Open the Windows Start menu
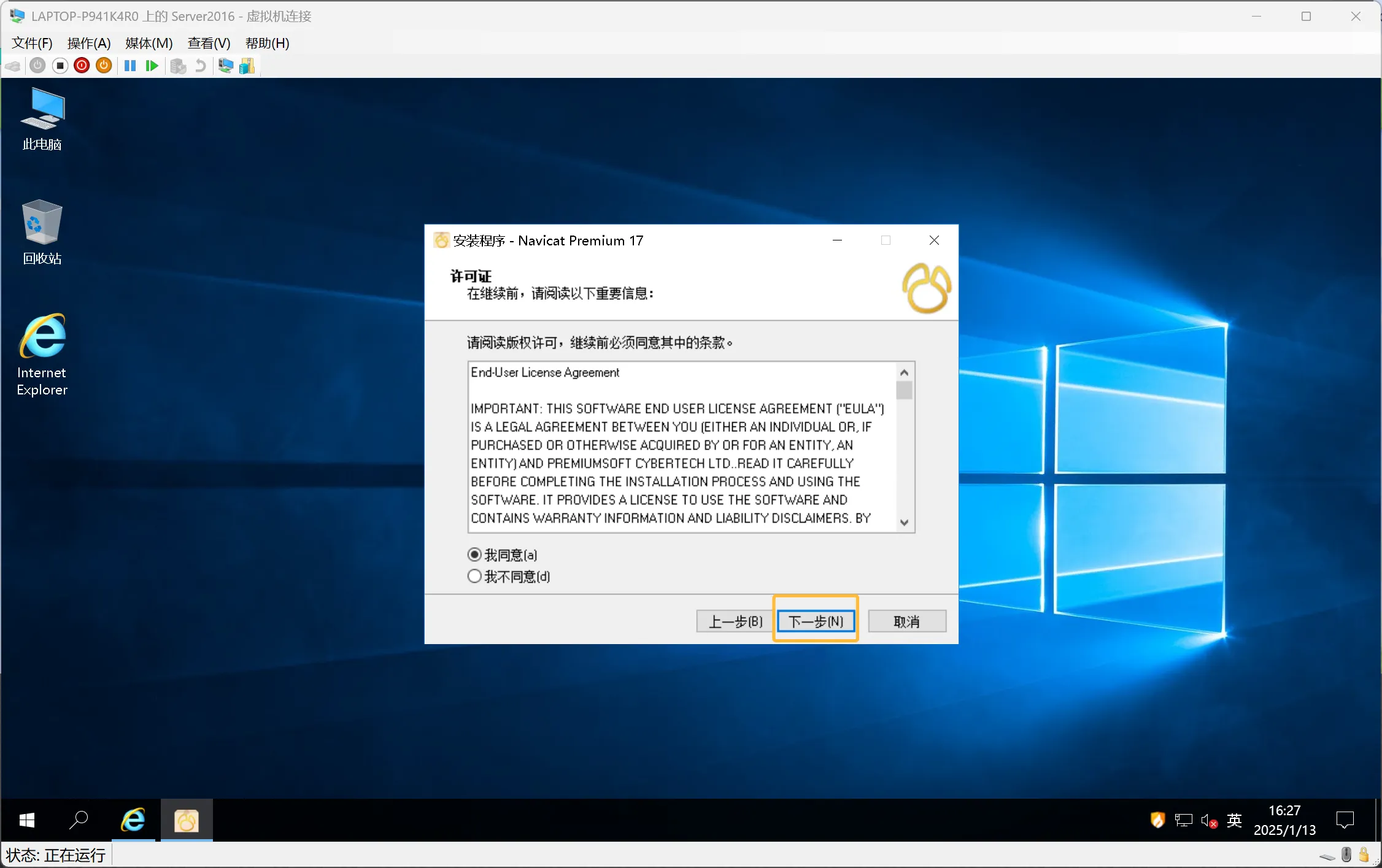The height and width of the screenshot is (868, 1382). [26, 820]
